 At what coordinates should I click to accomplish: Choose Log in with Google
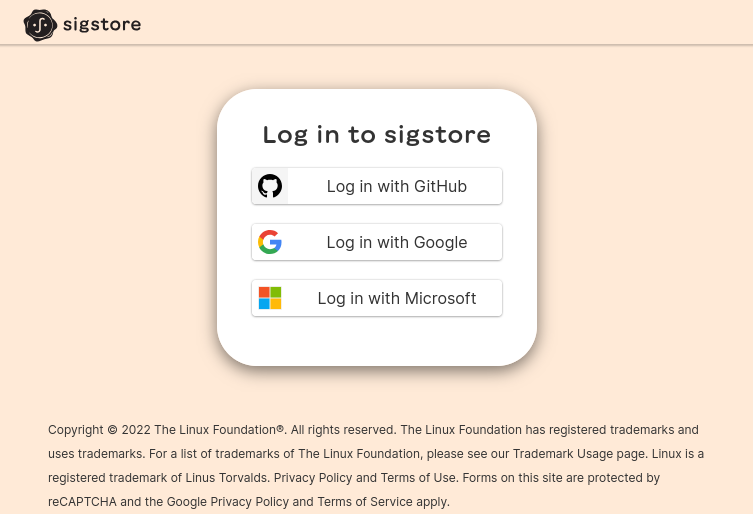[x=377, y=242]
